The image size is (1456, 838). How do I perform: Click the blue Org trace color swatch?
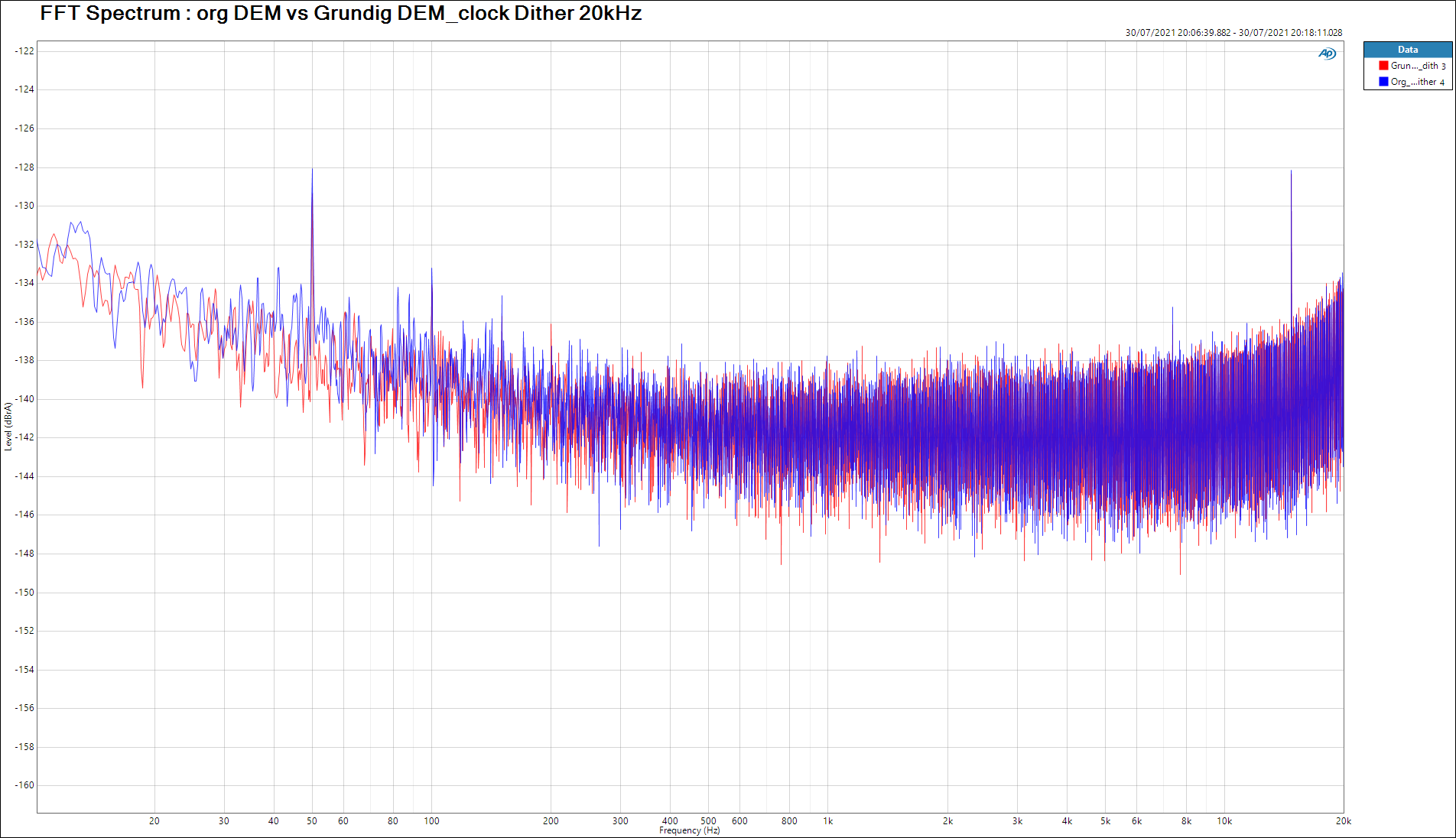click(x=1383, y=82)
